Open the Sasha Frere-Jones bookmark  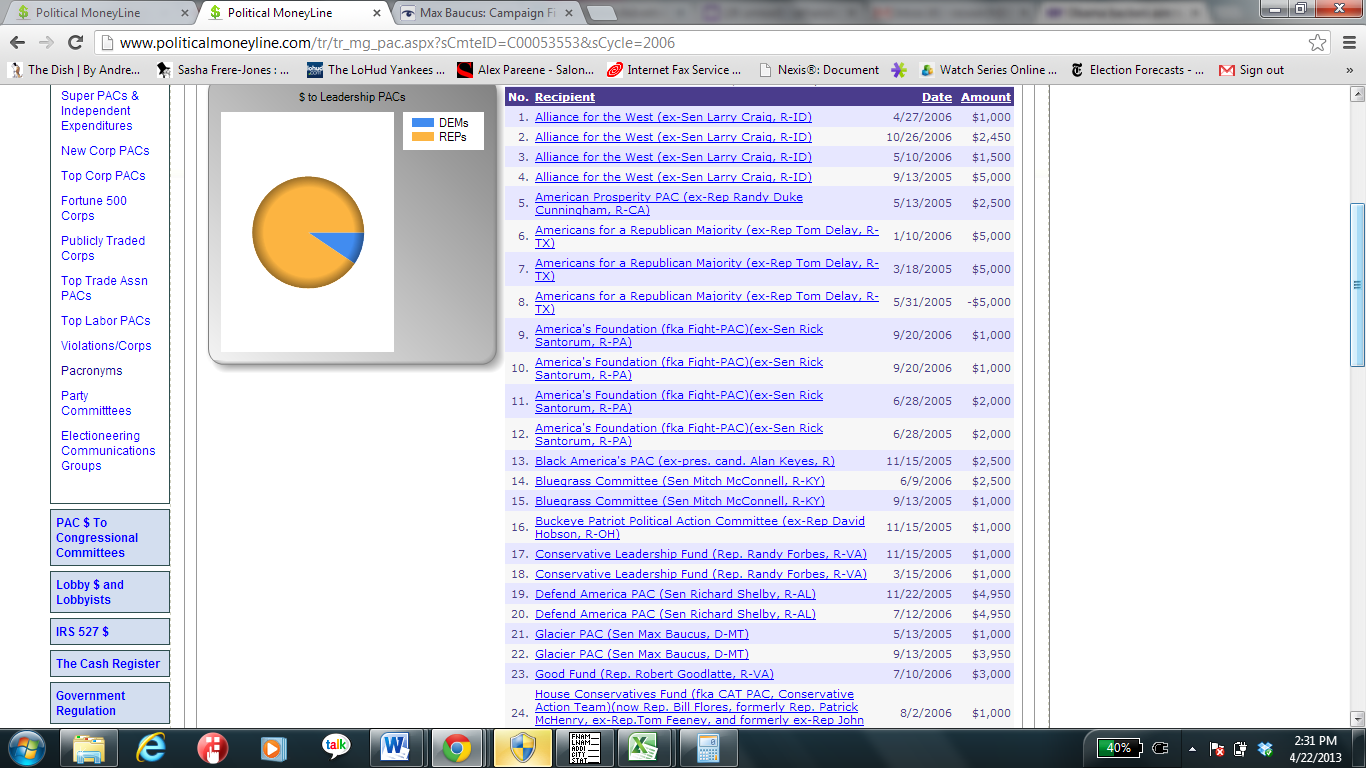pyautogui.click(x=223, y=70)
